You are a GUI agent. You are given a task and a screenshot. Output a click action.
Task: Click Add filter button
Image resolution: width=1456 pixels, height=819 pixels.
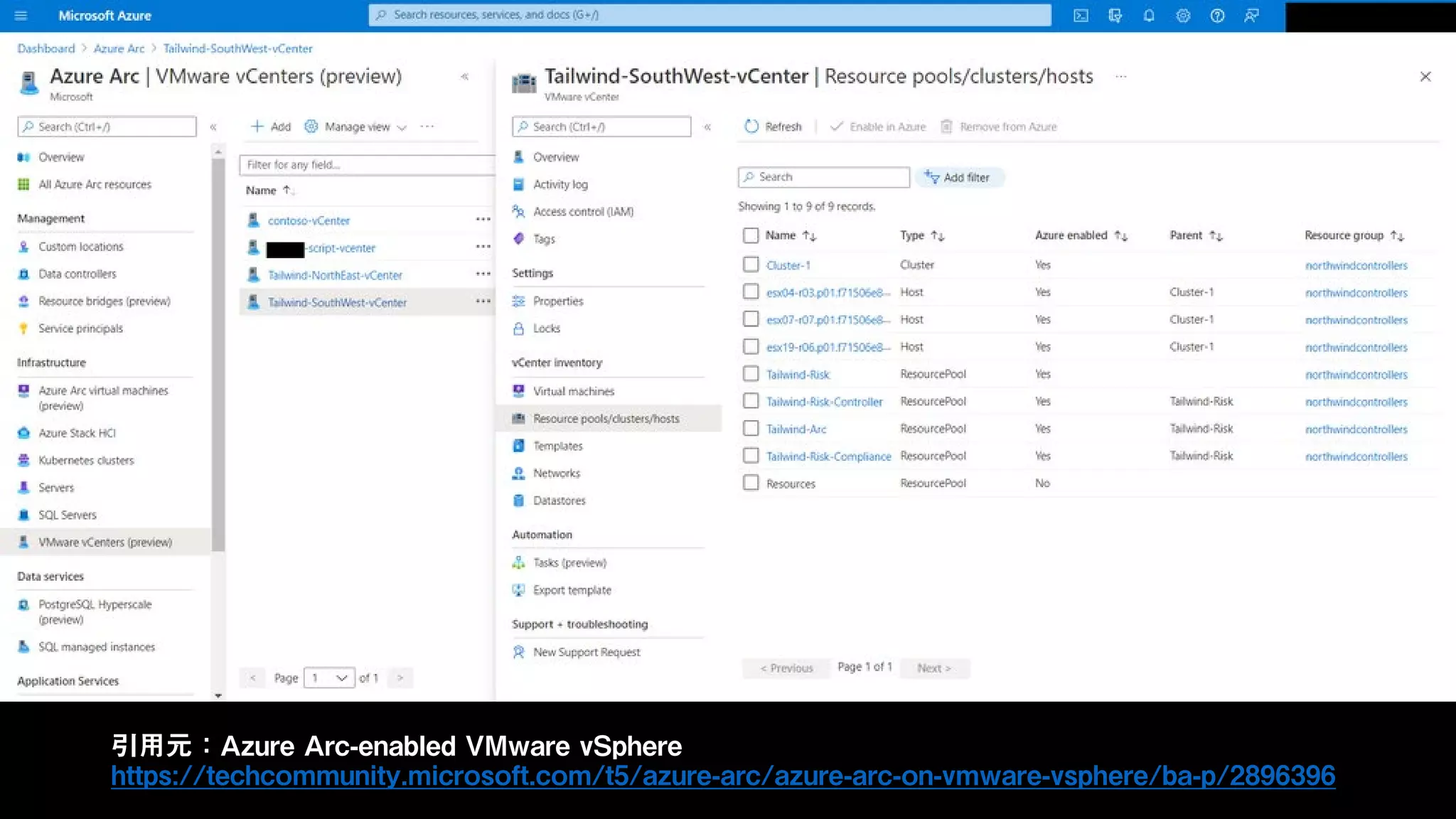coord(959,177)
